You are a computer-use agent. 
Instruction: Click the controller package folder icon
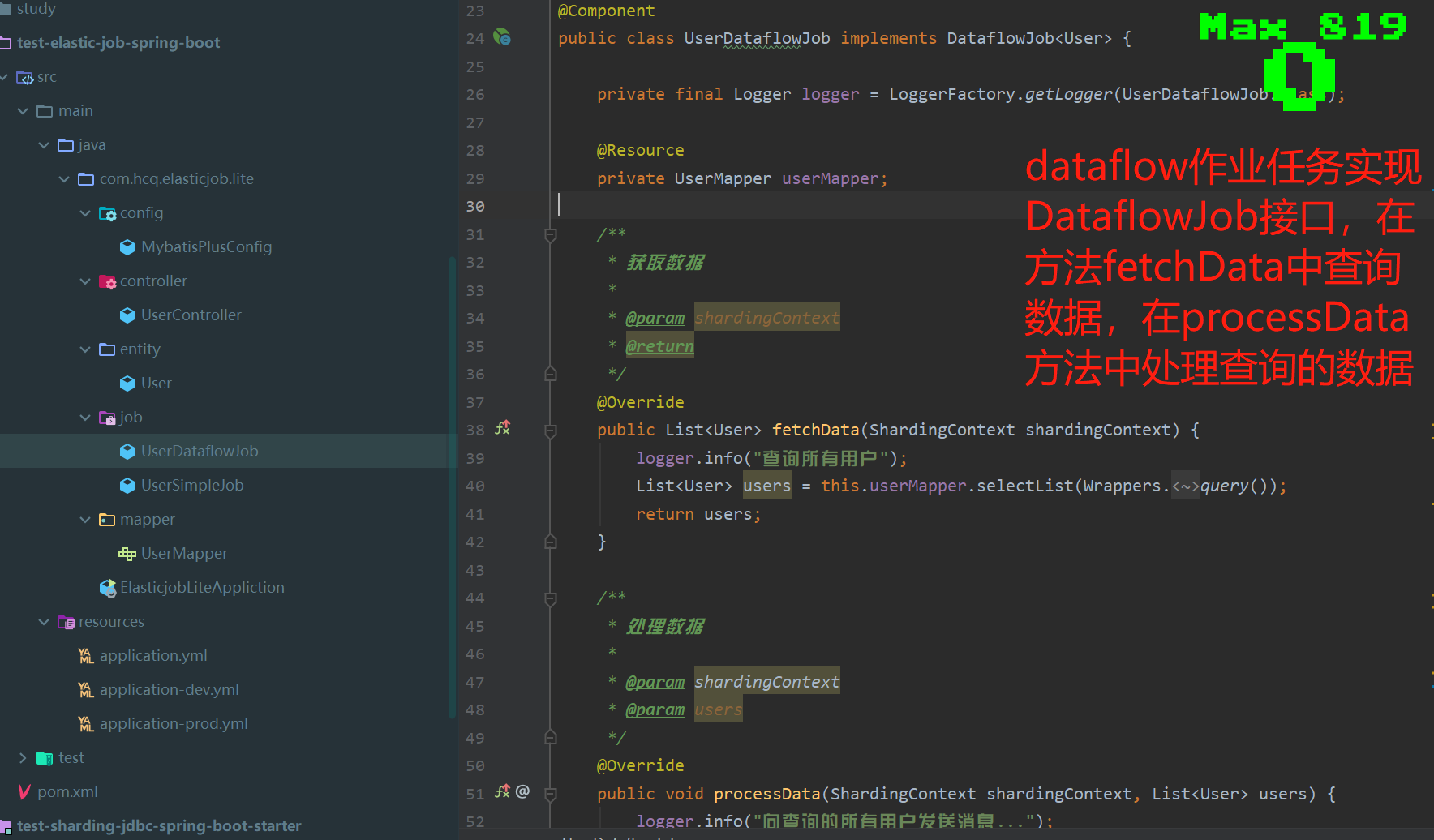pyautogui.click(x=108, y=281)
